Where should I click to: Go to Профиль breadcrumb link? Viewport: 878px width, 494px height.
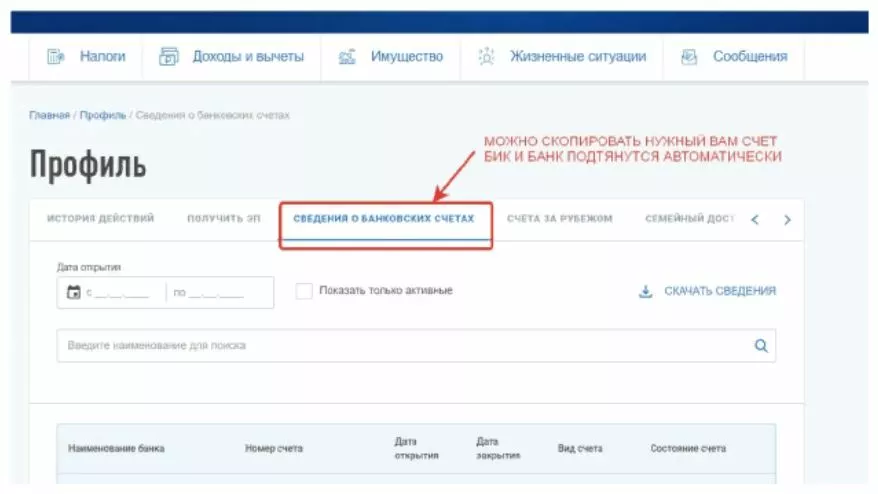[102, 115]
